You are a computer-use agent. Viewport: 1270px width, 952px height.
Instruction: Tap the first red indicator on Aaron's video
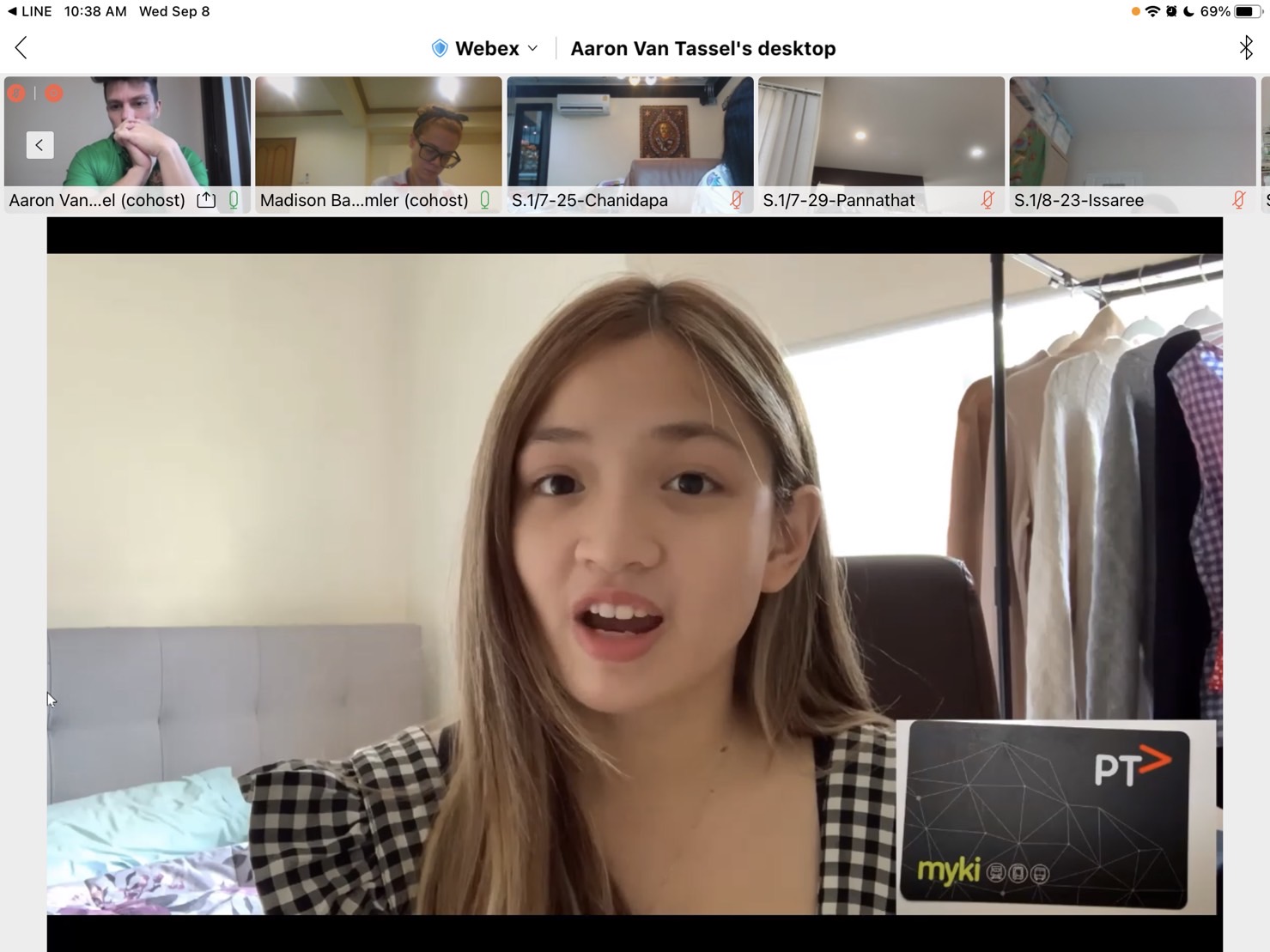pos(16,93)
